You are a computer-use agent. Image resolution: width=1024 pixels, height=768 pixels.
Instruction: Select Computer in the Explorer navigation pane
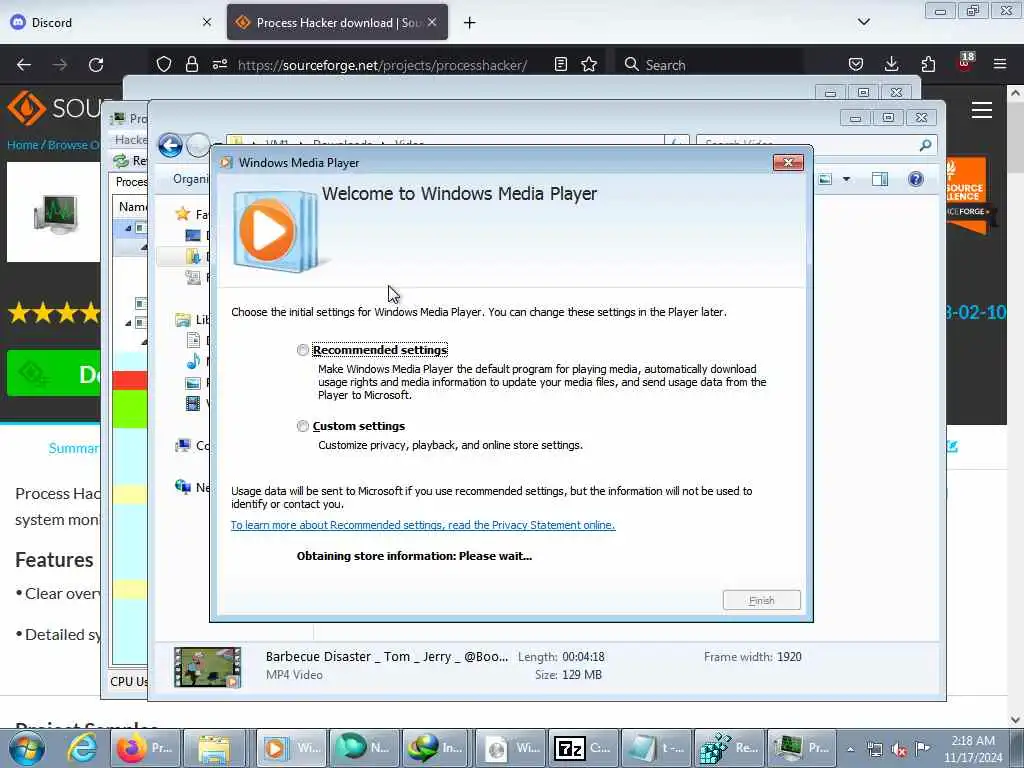[192, 445]
